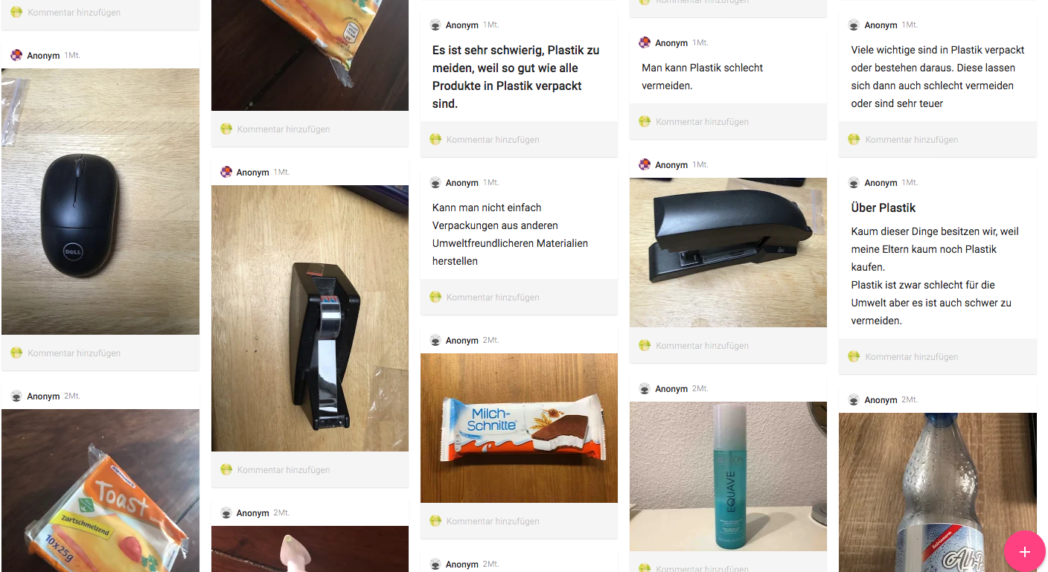
Task: Open the black tape dispenser photo
Action: [309, 318]
